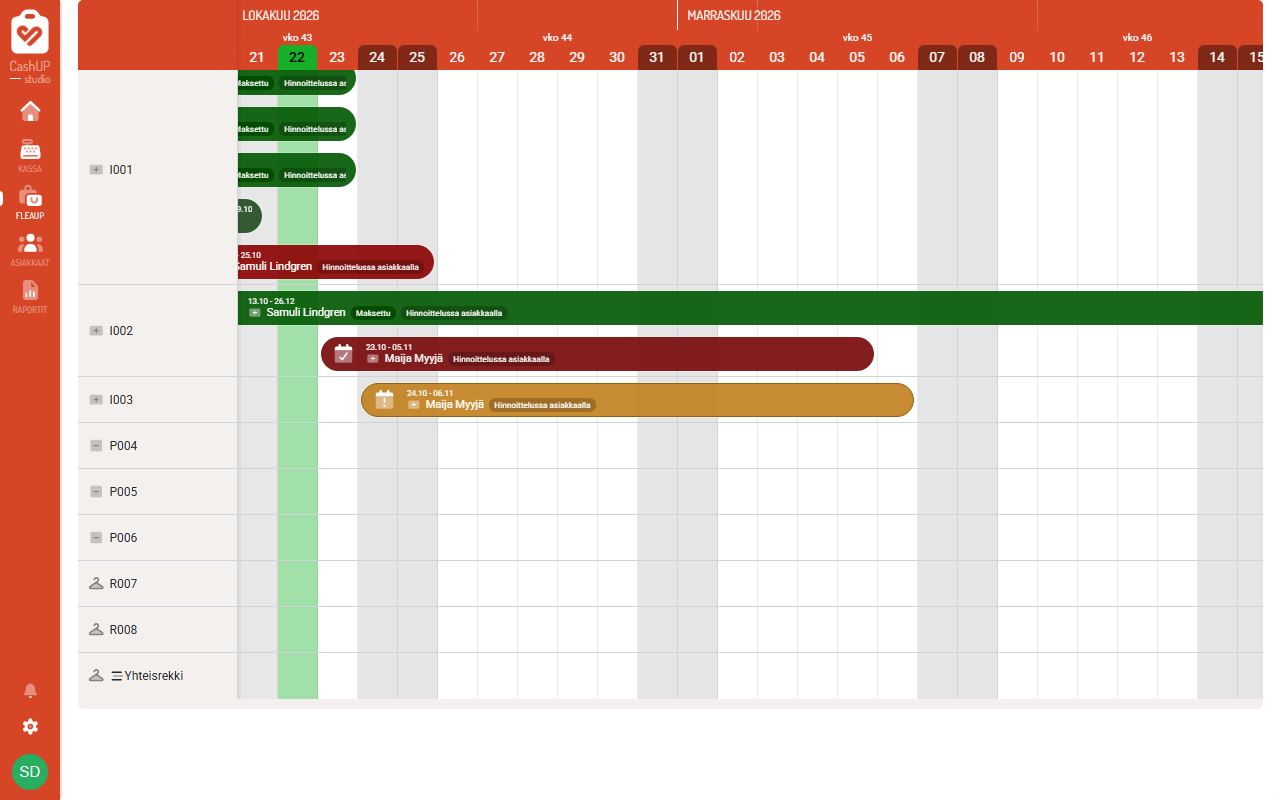Click row label Yhteisrekki
This screenshot has height=800, width=1280.
pyautogui.click(x=154, y=676)
